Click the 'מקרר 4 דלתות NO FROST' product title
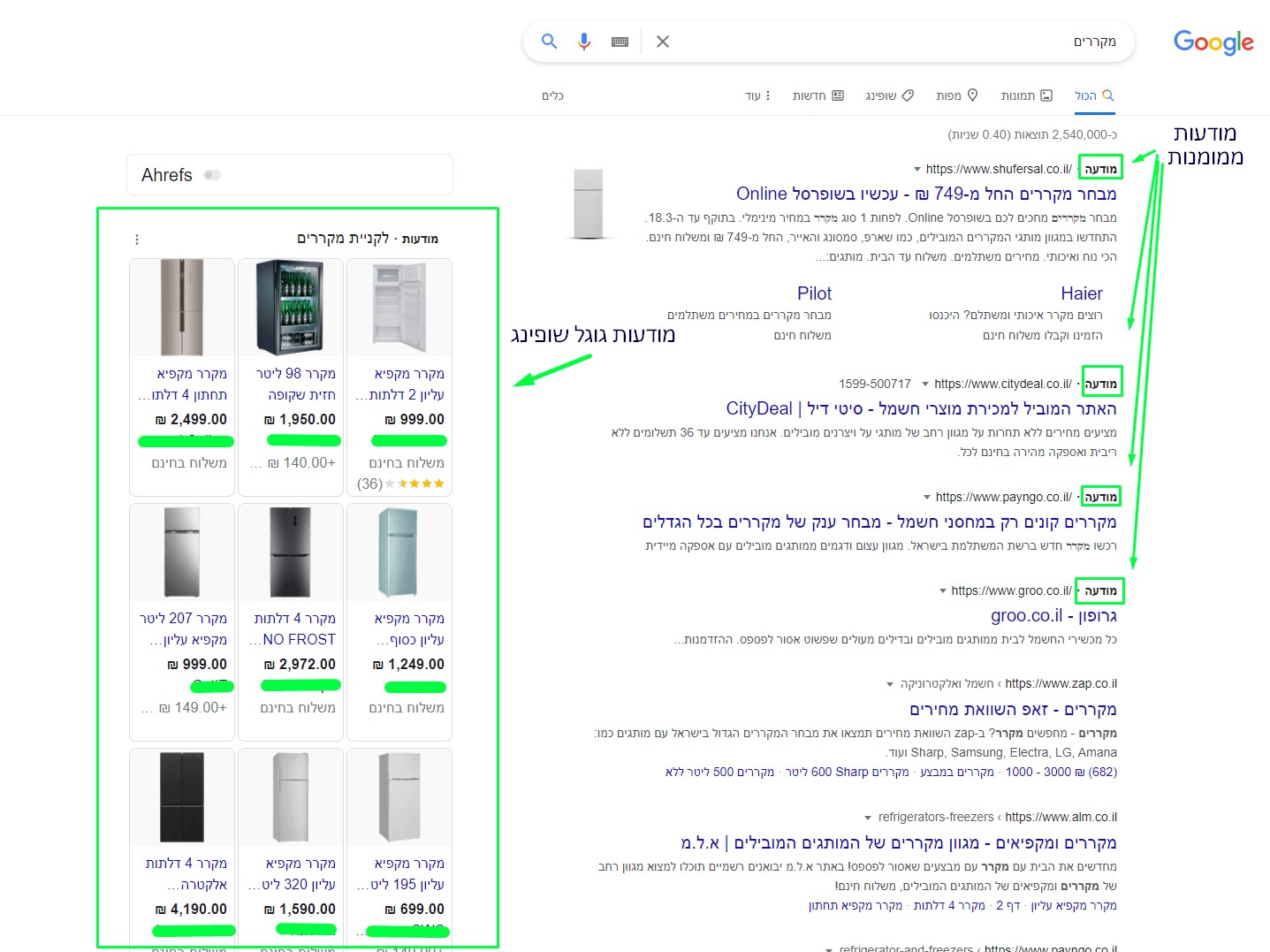Screen dimensions: 1270x952 pyautogui.click(x=293, y=629)
